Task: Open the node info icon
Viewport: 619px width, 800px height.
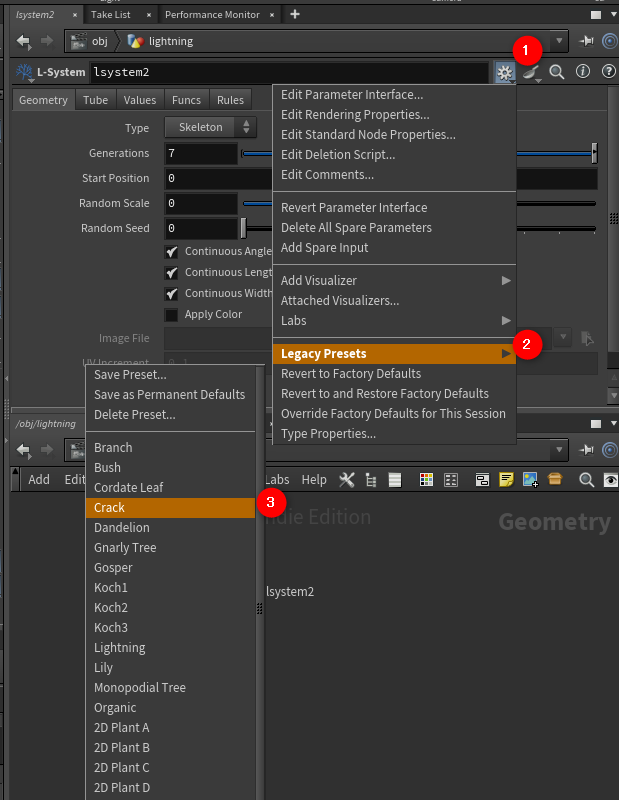Action: tap(583, 72)
